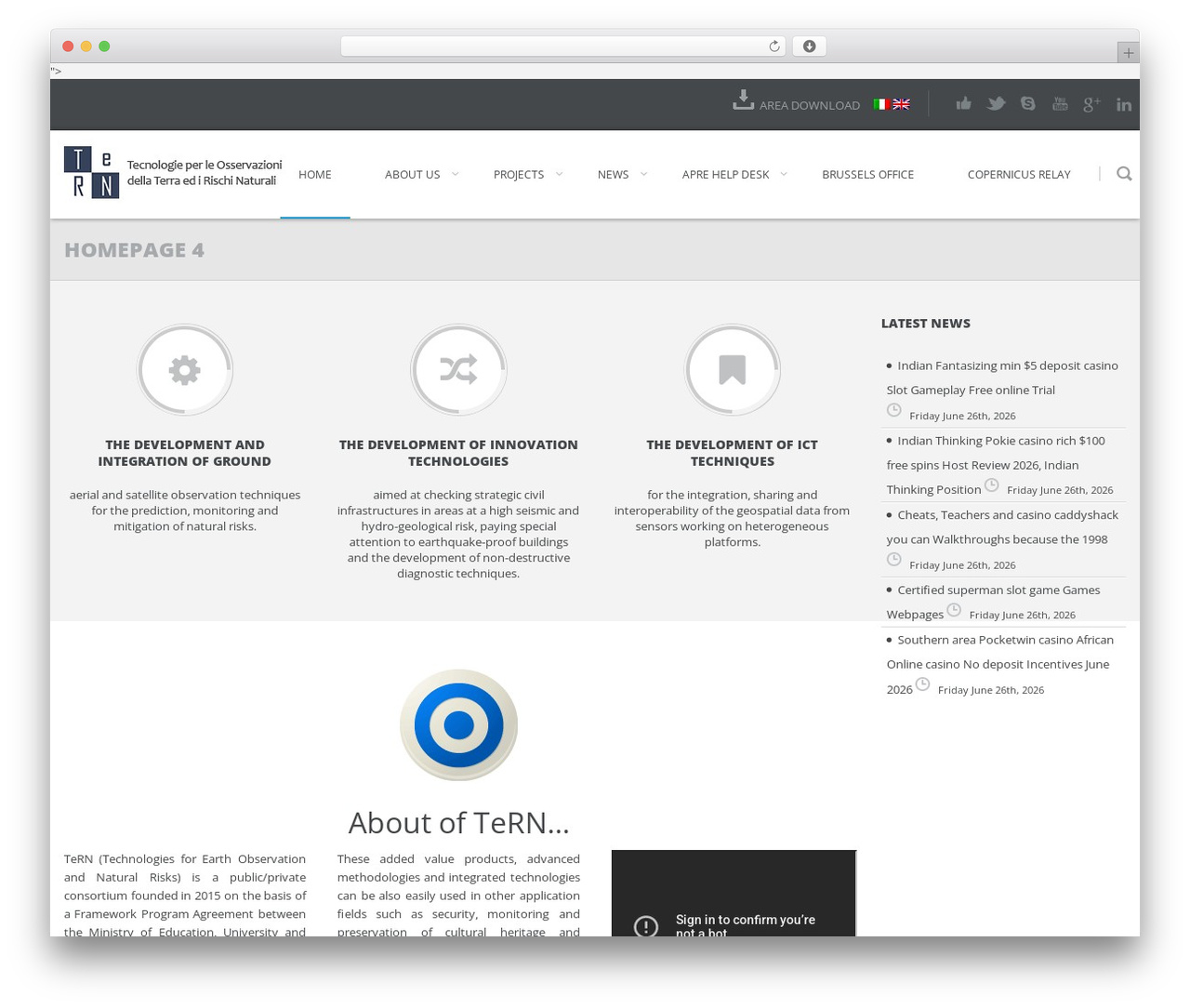Open news 'Southern area Pocketwin casino African'
The width and height of the screenshot is (1190, 1008).
[x=999, y=664]
